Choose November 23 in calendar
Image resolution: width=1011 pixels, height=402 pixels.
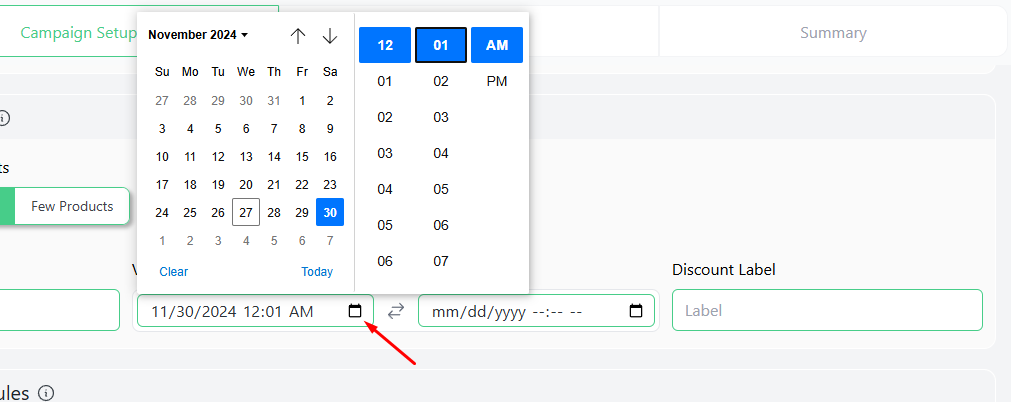330,185
